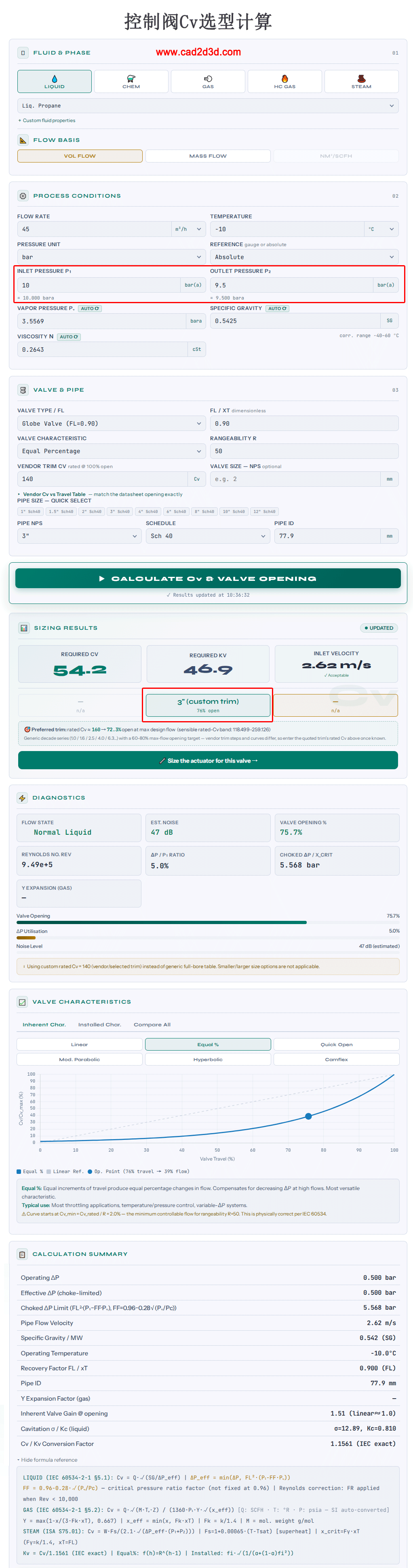Choose the STEAM phase icon

click(361, 82)
